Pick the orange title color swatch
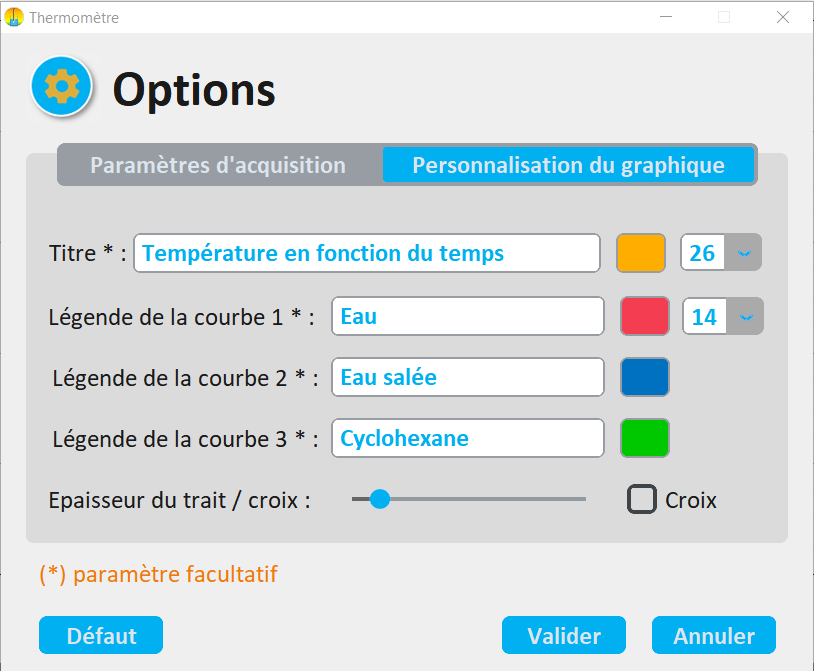Image resolution: width=814 pixels, height=671 pixels. point(641,253)
